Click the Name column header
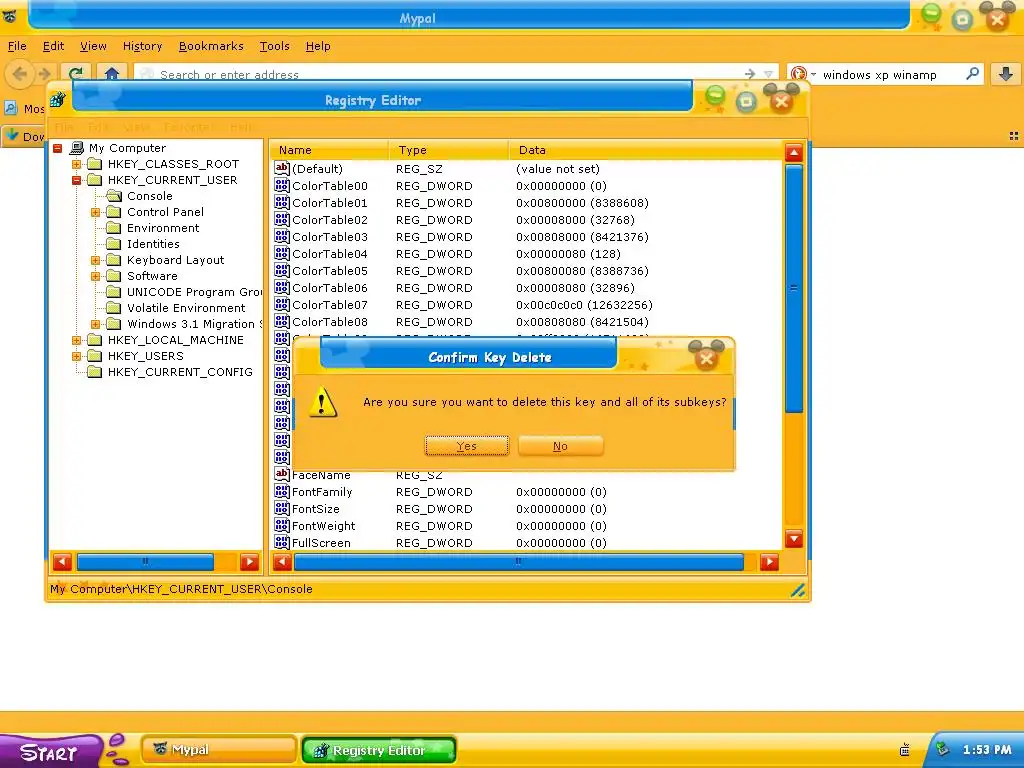This screenshot has width=1024, height=768. (329, 150)
